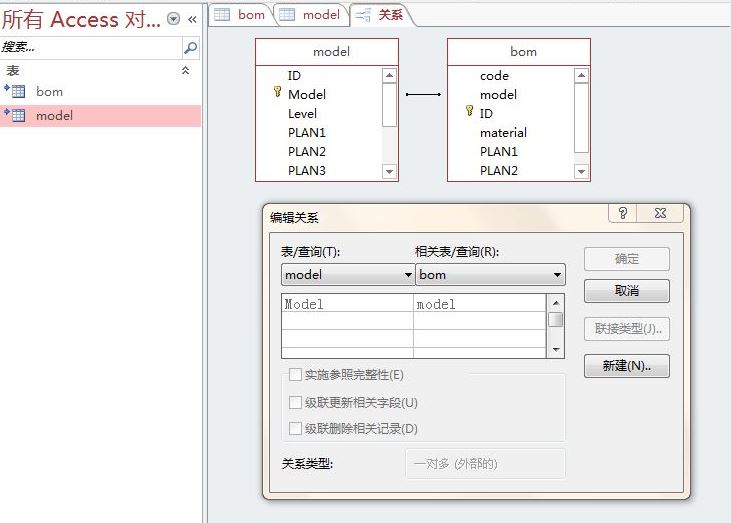Viewport: 731px width, 523px height.
Task: Select bom table in navigation pane
Action: point(100,91)
